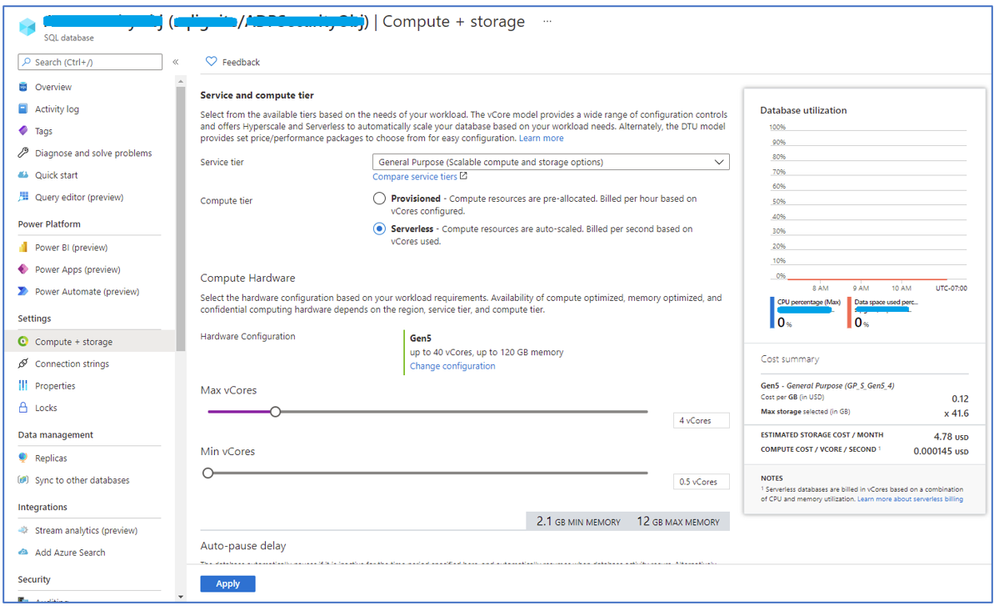The height and width of the screenshot is (607, 999).
Task: Click the Power Apps (preview) icon
Action: [x=24, y=269]
